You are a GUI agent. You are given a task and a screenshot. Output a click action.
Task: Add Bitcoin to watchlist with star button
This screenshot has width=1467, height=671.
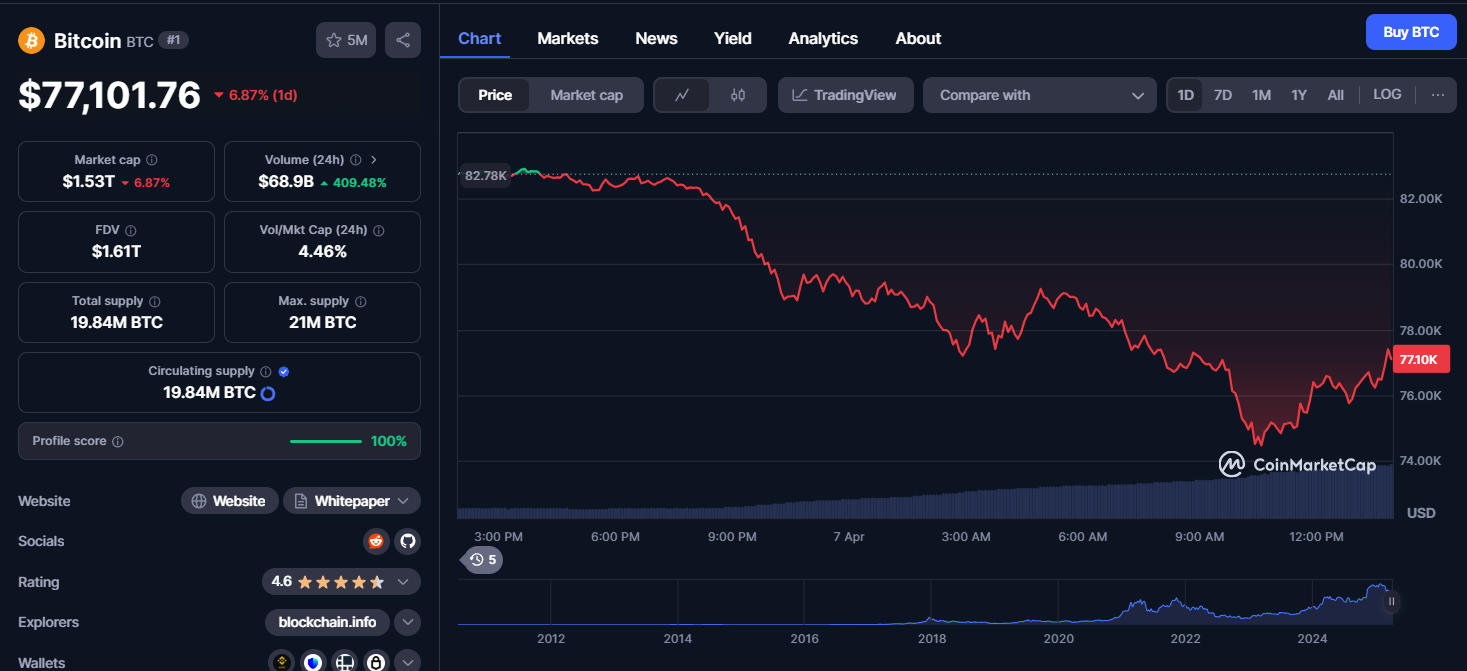pos(346,40)
